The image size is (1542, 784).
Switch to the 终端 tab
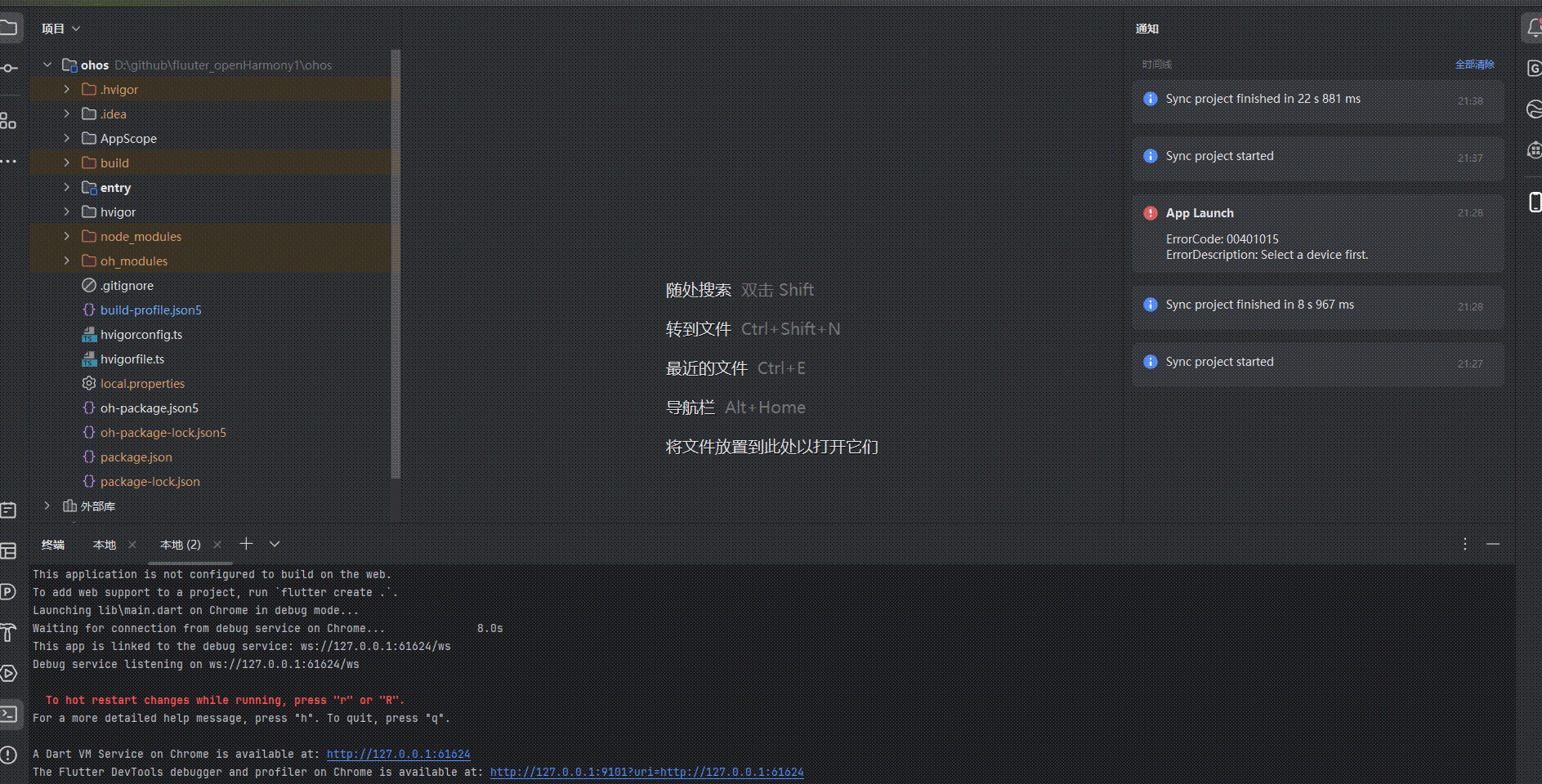pos(52,544)
